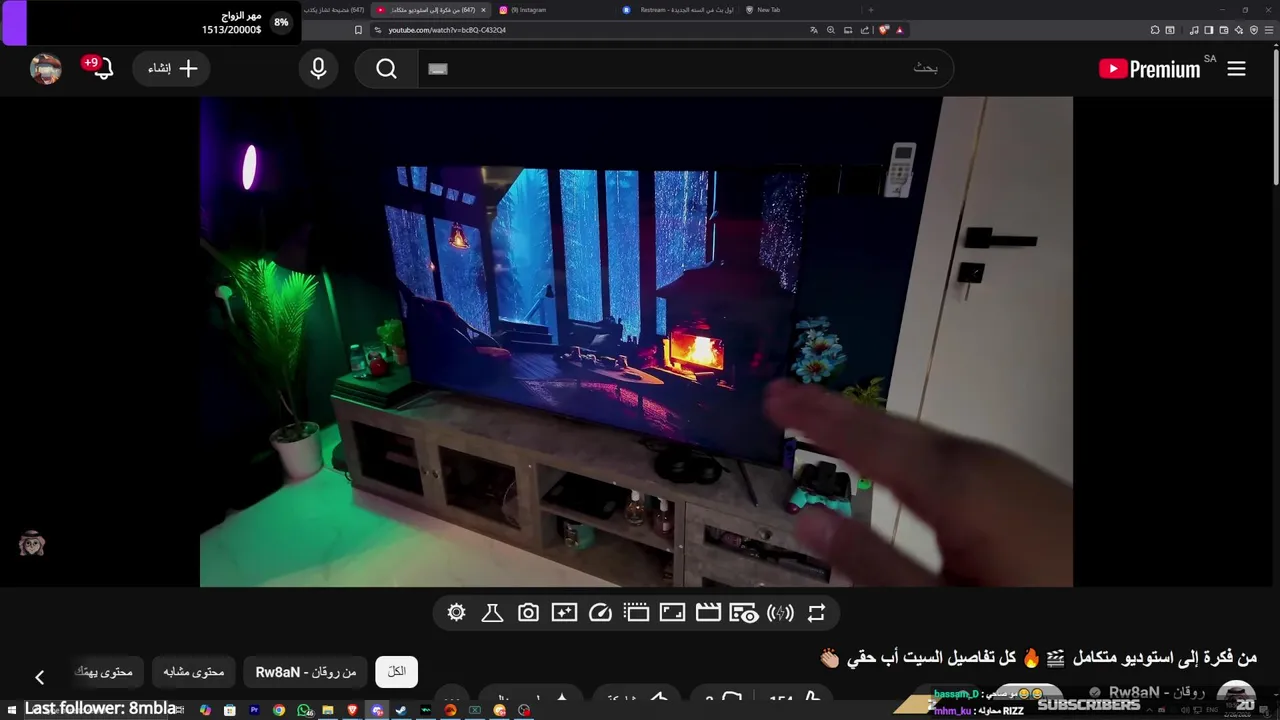Image resolution: width=1280 pixels, height=720 pixels.
Task: Select the الكل chip
Action: click(x=396, y=672)
